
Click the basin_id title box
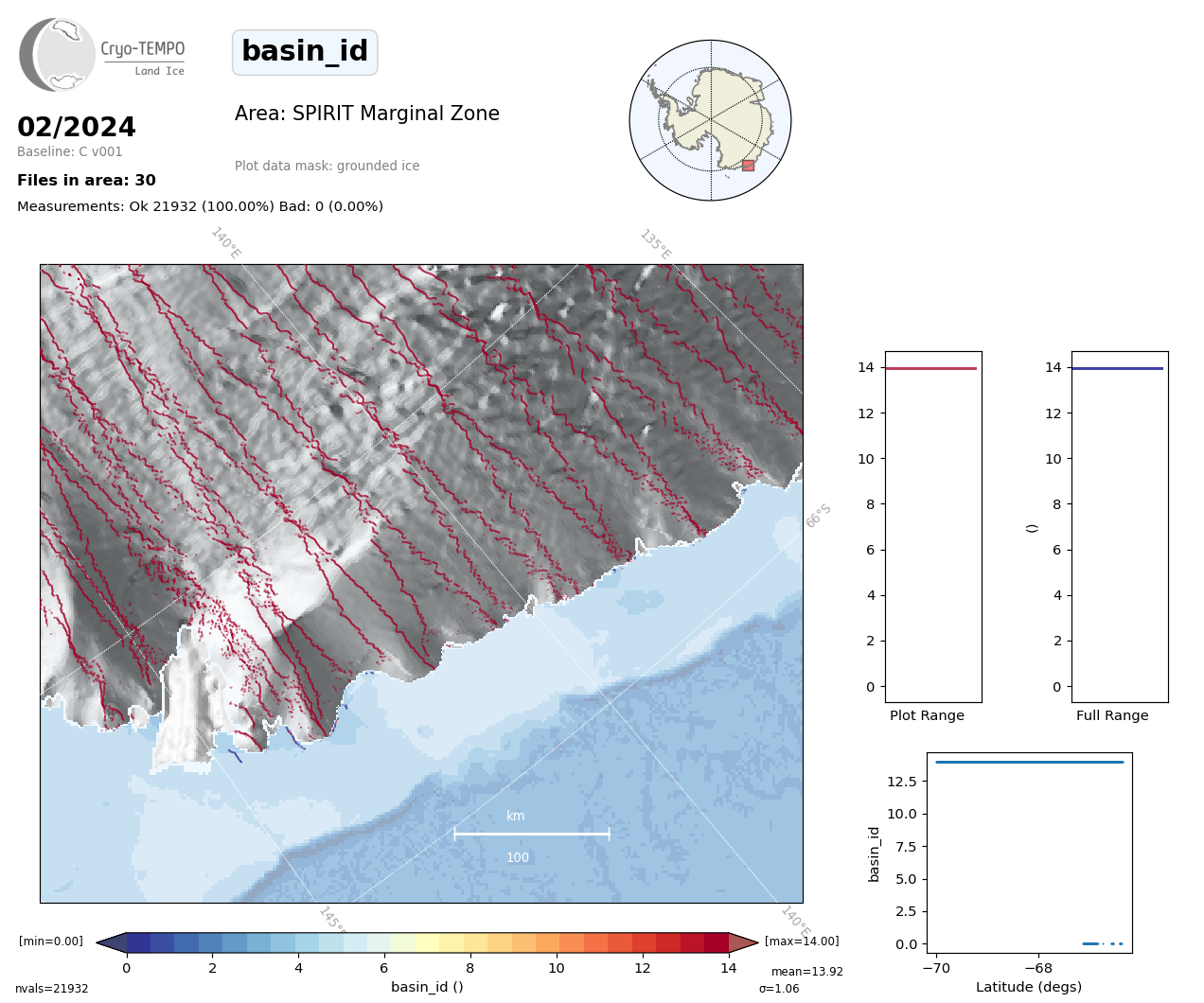(305, 52)
